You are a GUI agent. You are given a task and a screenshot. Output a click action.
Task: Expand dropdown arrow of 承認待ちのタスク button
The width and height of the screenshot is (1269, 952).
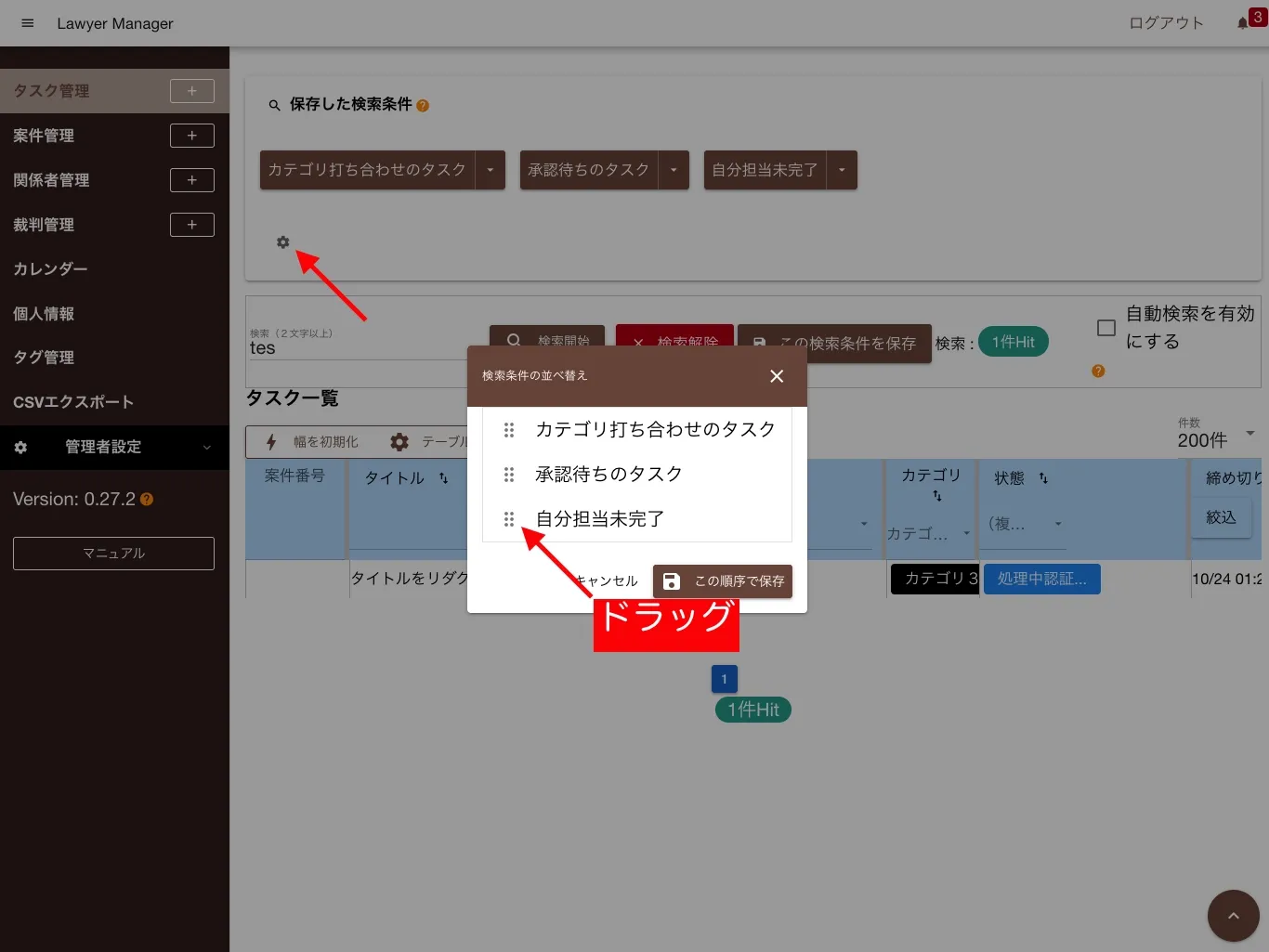coord(674,170)
